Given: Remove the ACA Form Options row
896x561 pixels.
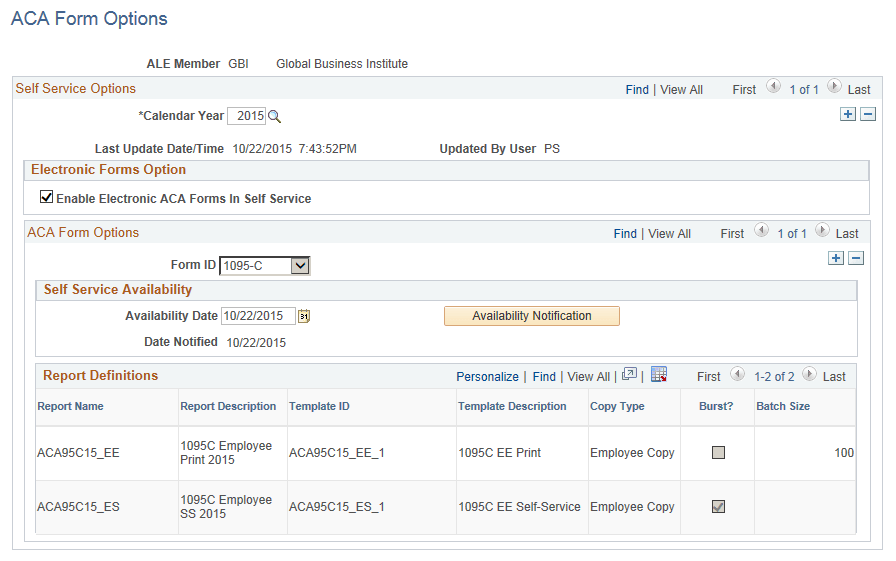Looking at the screenshot, I should (856, 258).
